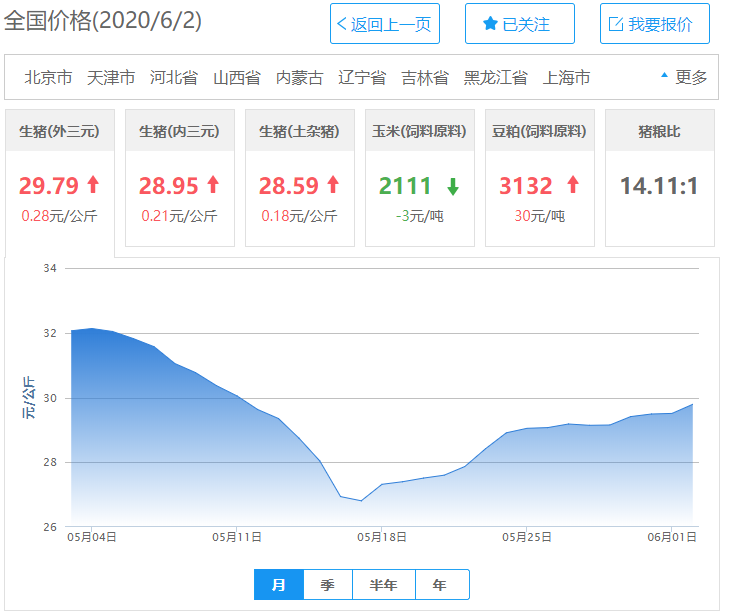Click the 28.59 price value
Screen dimensions: 729x611
tap(289, 186)
